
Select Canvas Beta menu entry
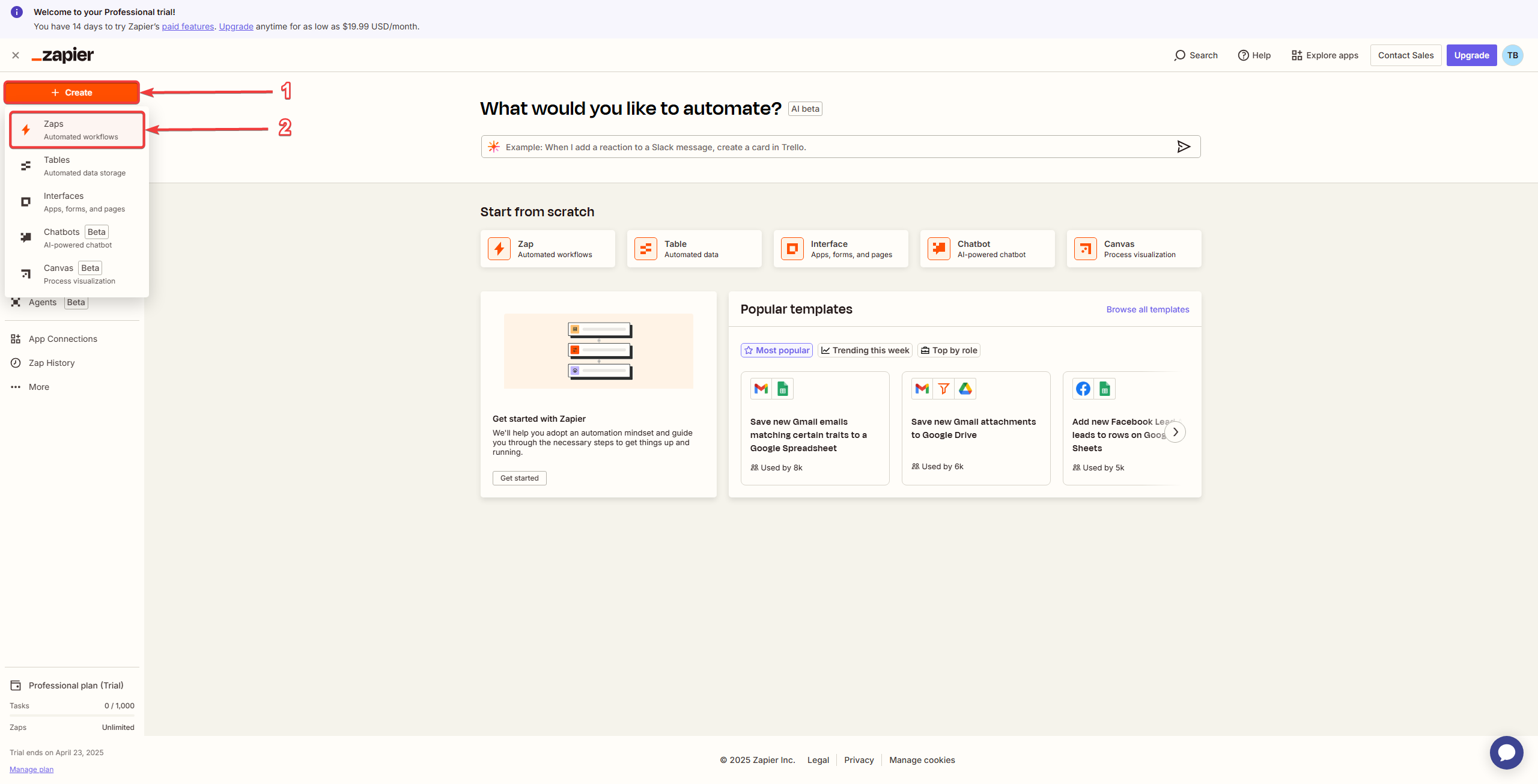77,274
